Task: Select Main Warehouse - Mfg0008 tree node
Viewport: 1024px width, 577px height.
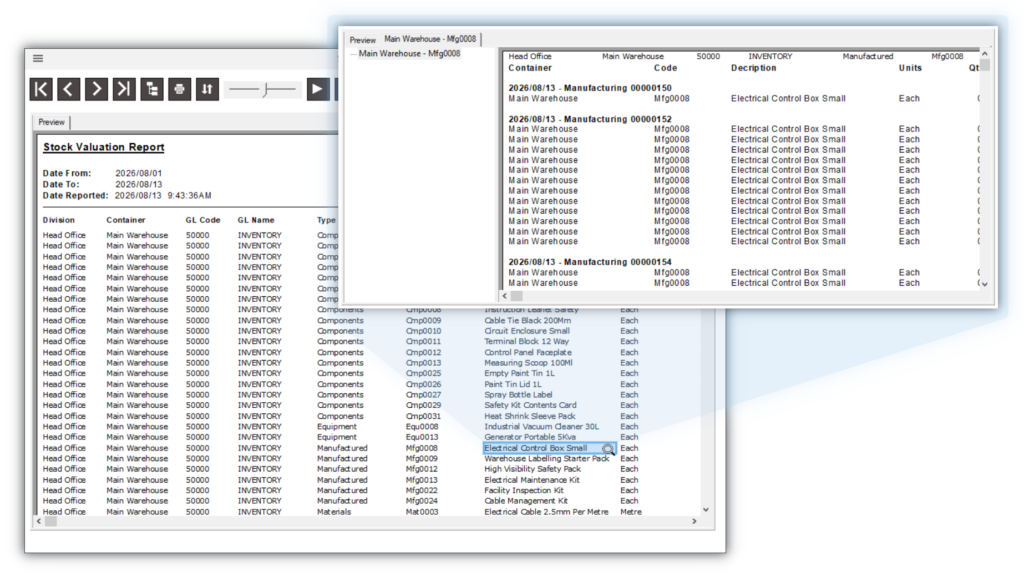Action: pos(409,54)
